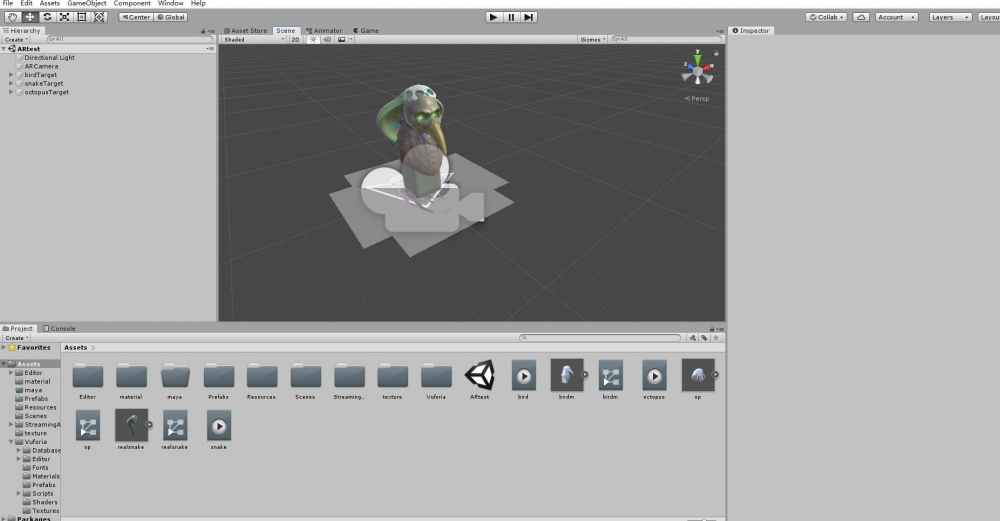
Task: Click the Step frame button
Action: (x=529, y=17)
